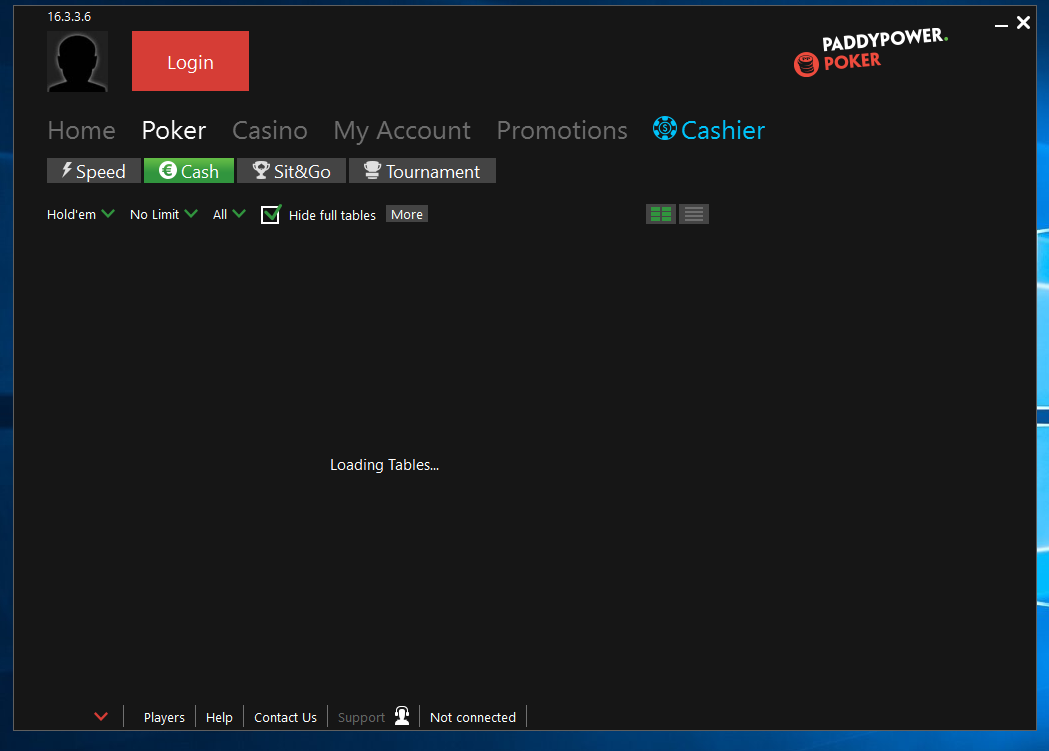This screenshot has width=1049, height=751.
Task: Click the Cashier chip icon
Action: [x=664, y=128]
